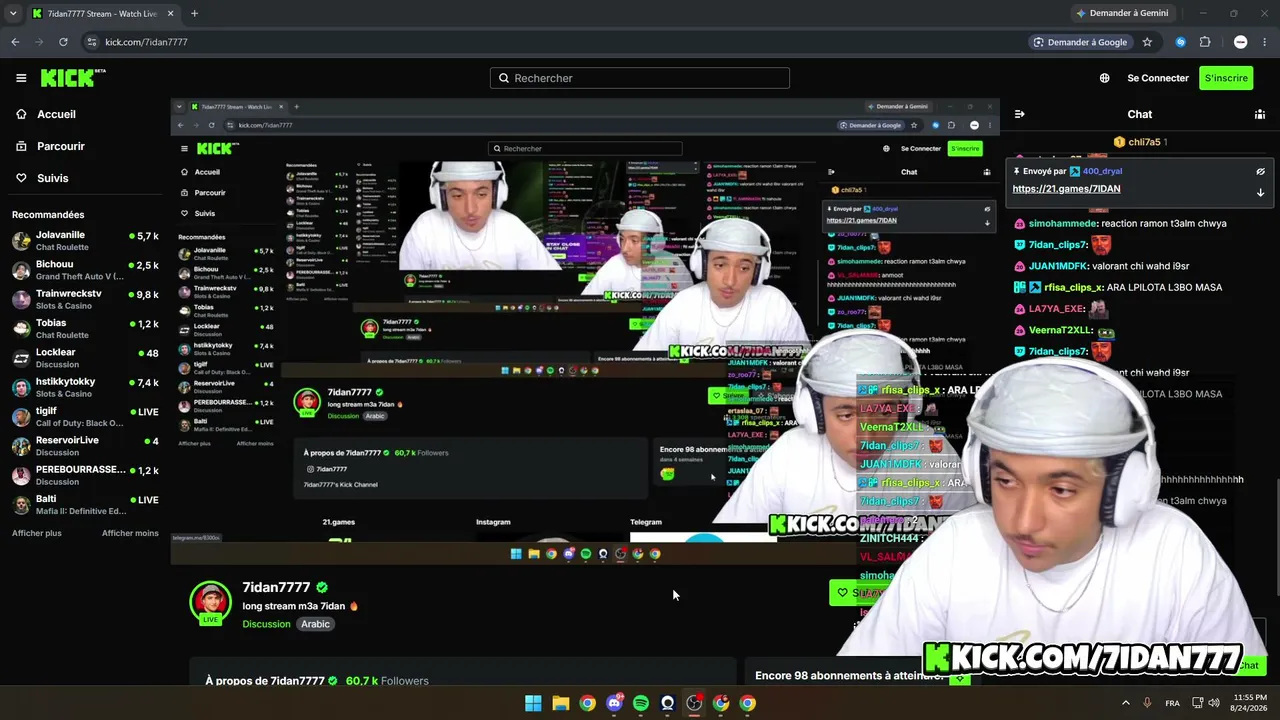Close the 7idan7777 Stream tab
This screenshot has width=1280, height=720.
(x=169, y=14)
